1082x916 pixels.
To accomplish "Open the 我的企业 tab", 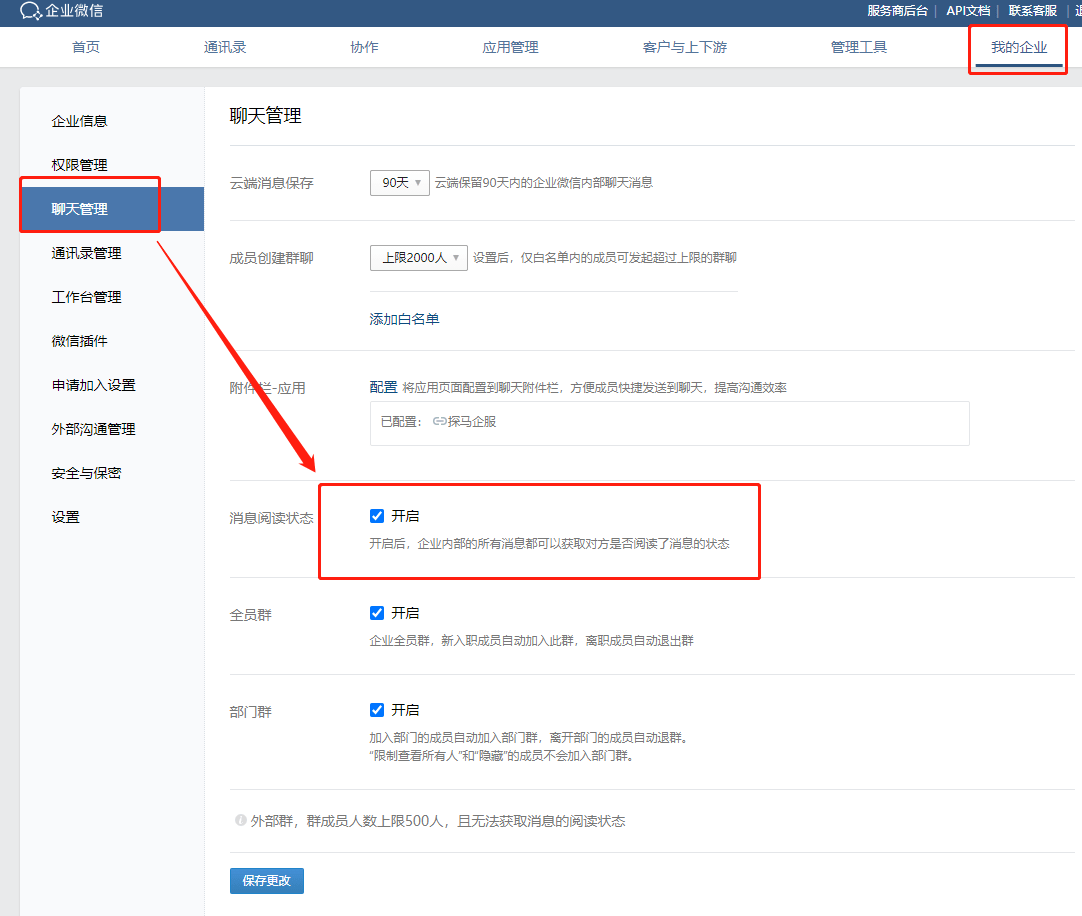I will 1019,47.
